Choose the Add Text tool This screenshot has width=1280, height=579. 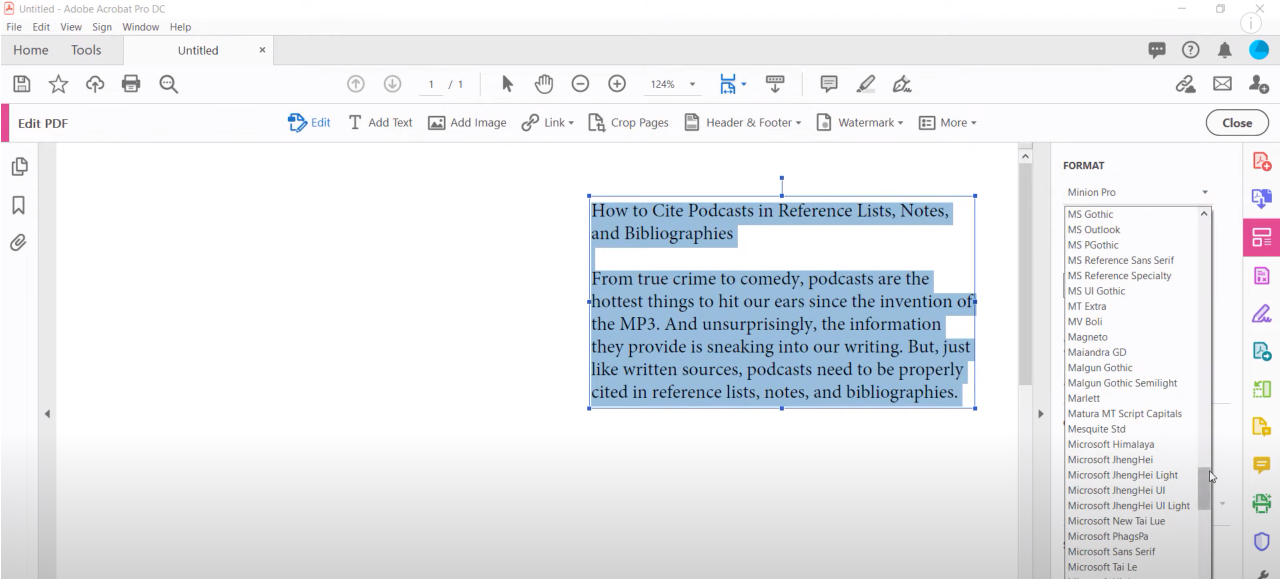(380, 123)
